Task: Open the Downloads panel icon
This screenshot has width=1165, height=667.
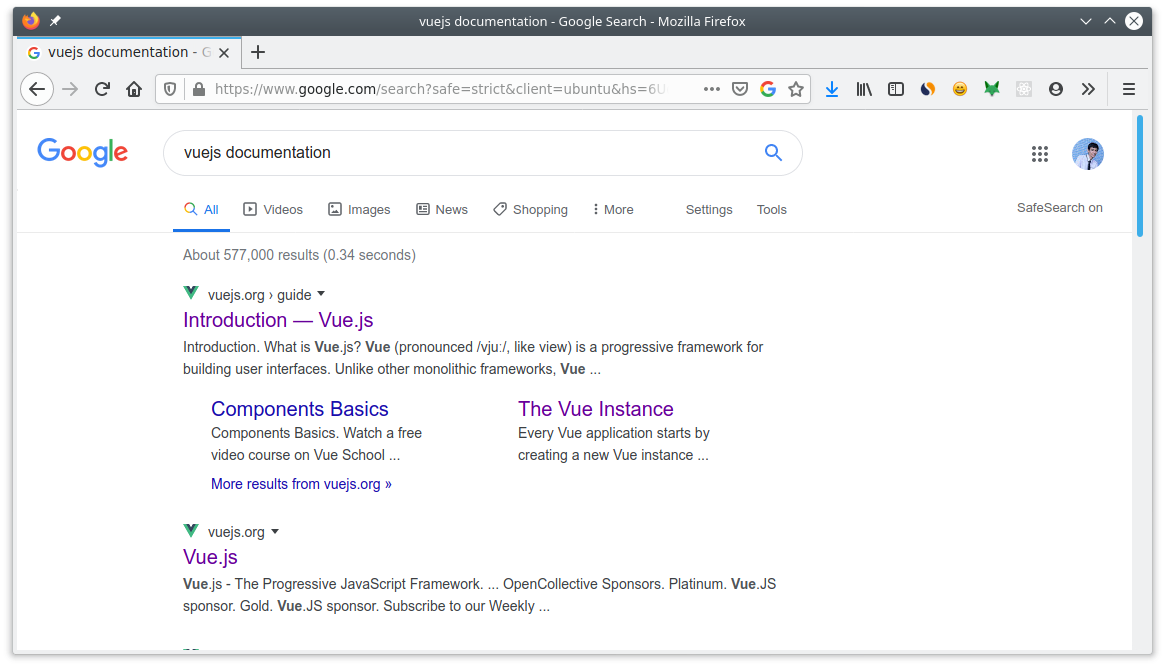Action: point(832,89)
